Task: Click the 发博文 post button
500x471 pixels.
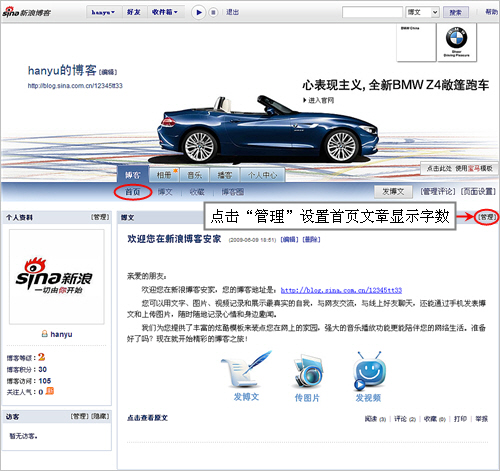Action: 393,192
